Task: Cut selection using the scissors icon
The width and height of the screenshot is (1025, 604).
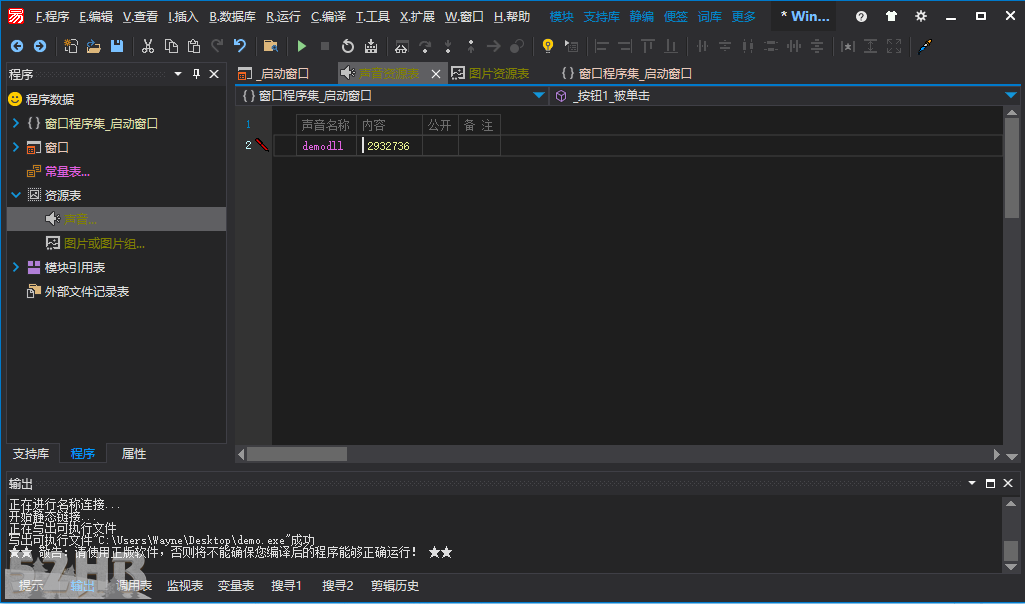Action: point(148,46)
